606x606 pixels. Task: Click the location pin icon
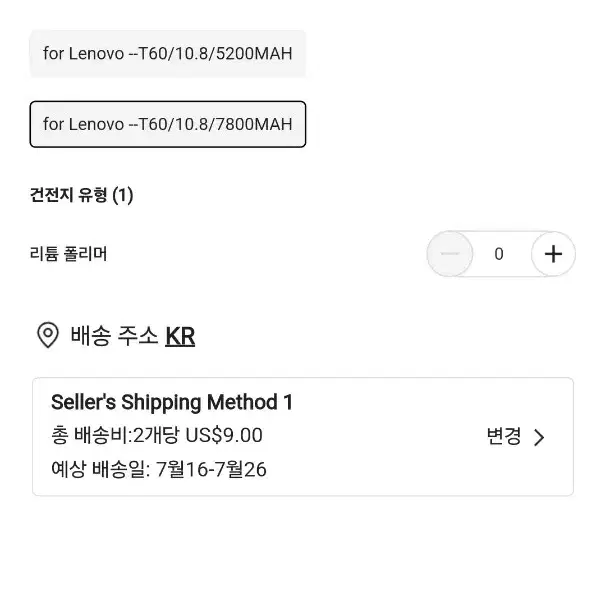tap(48, 335)
